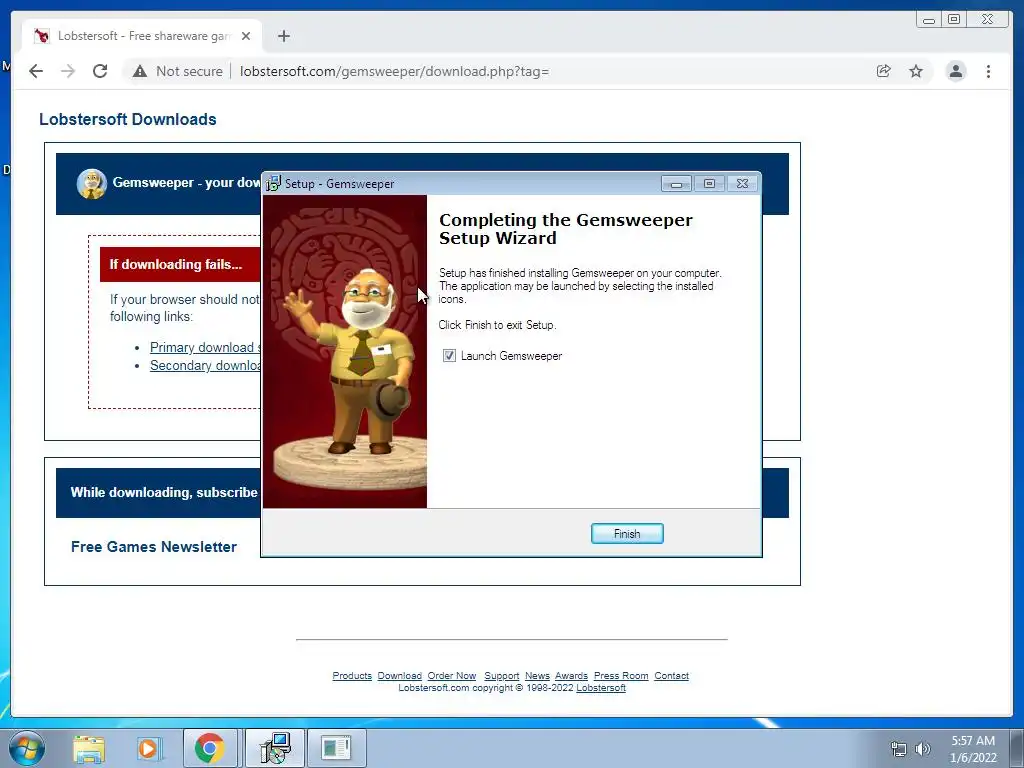The height and width of the screenshot is (768, 1024).
Task: Click the Free Games Newsletter heading
Action: point(153,547)
